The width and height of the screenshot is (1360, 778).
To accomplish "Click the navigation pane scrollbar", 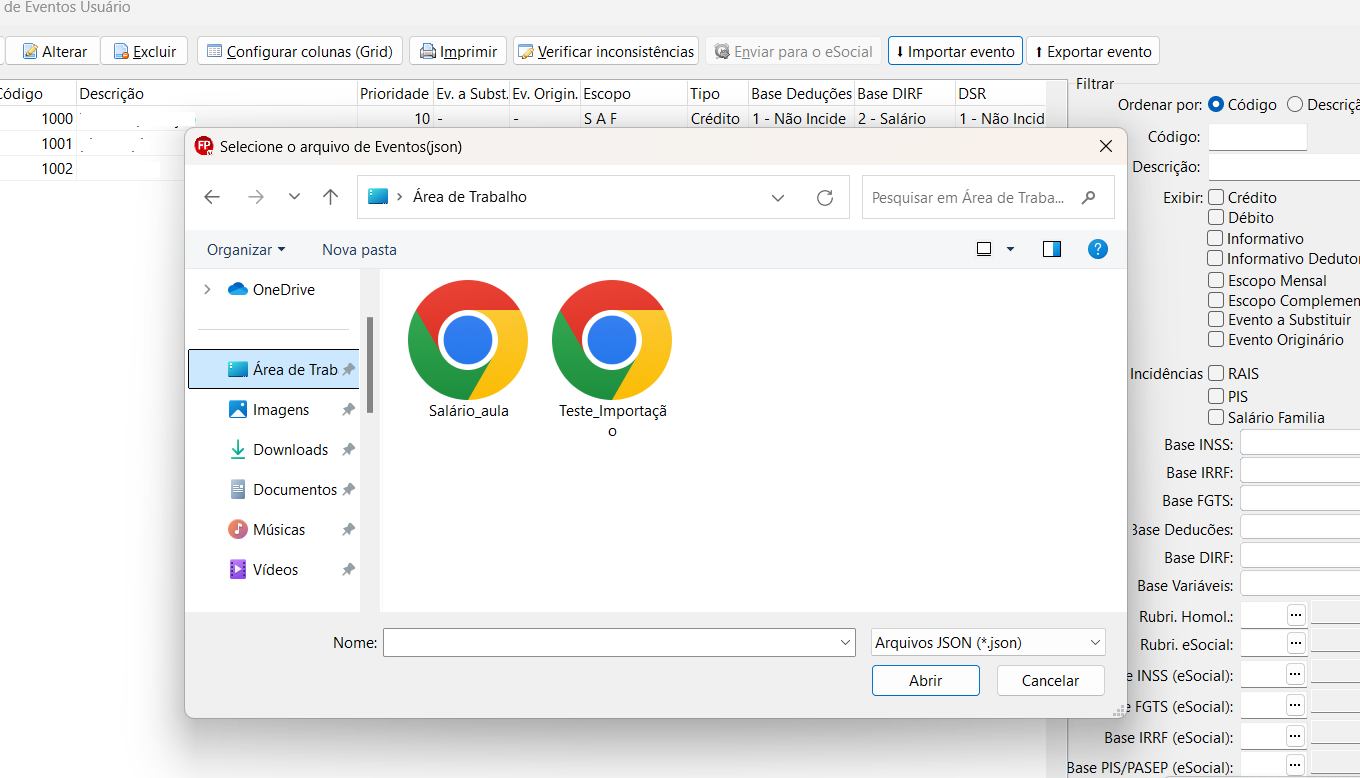I will click(x=370, y=365).
